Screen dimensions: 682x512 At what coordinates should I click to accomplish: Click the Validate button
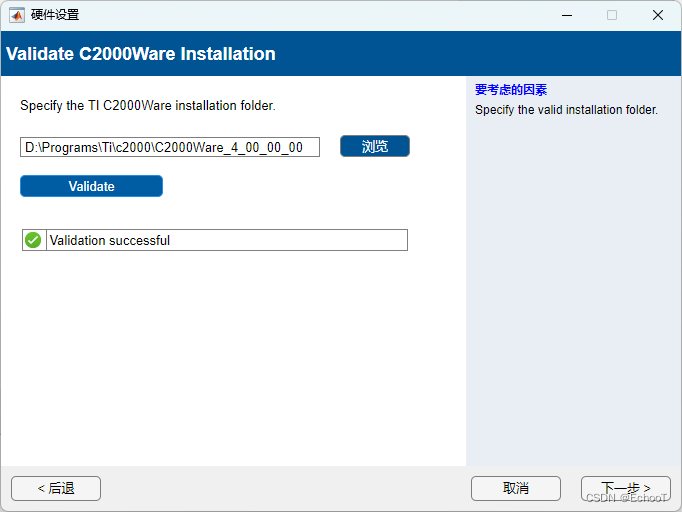(91, 186)
